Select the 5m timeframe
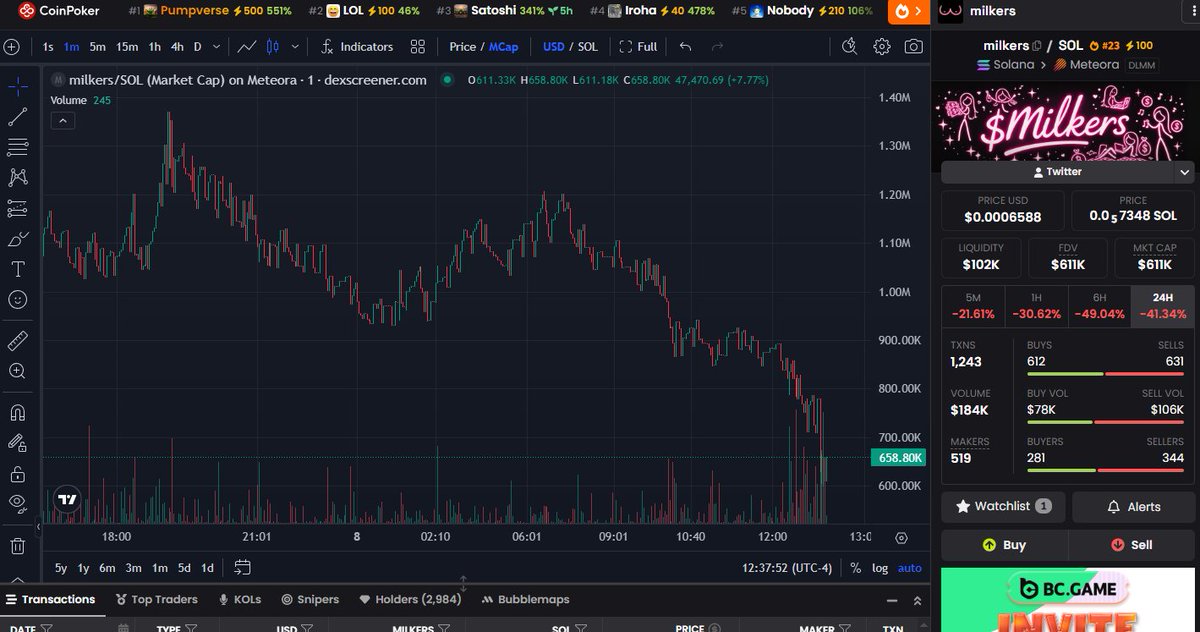Viewport: 1200px width, 632px height. [x=97, y=47]
